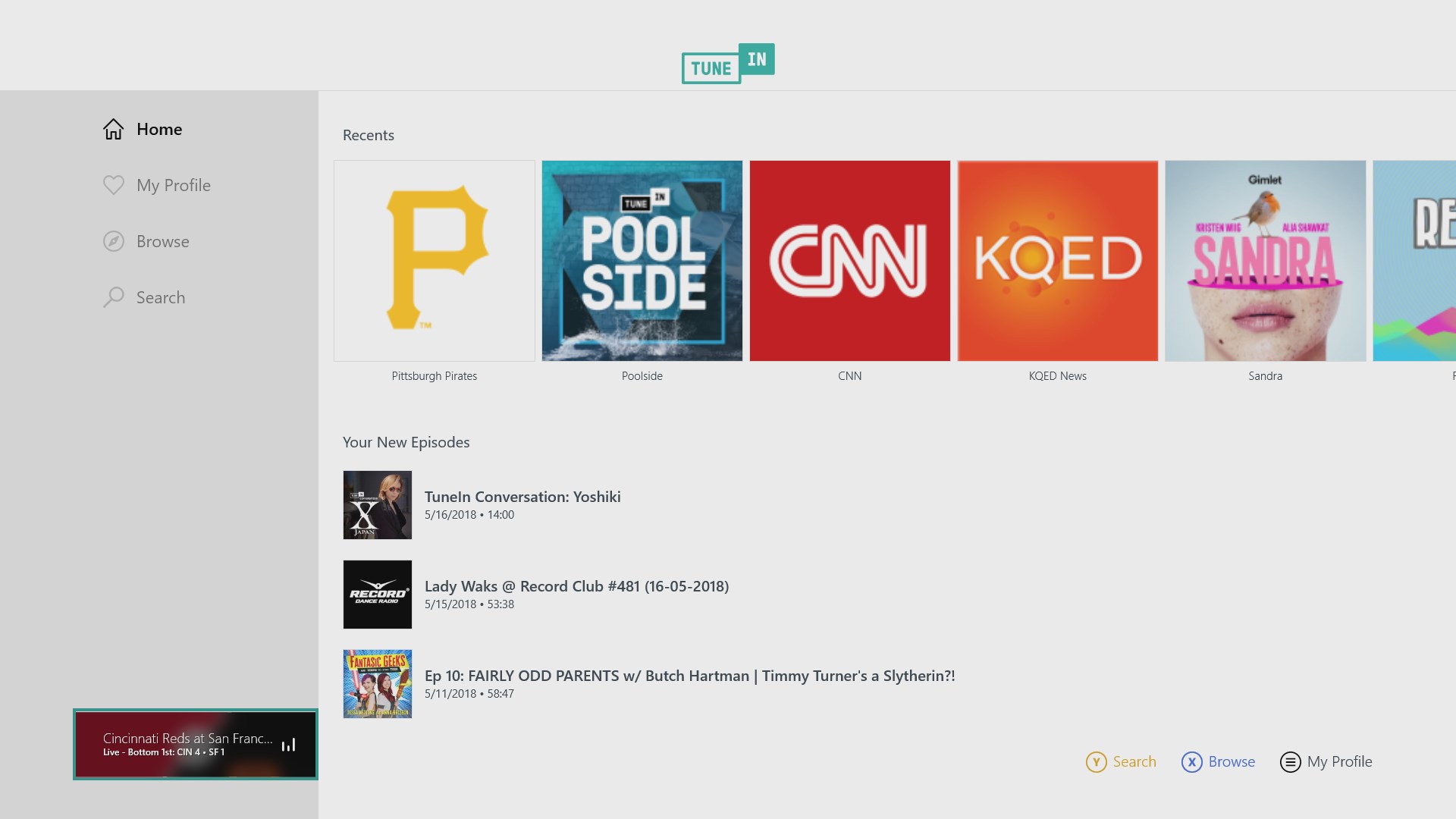The image size is (1456, 819).
Task: Click the Y Search icon at bottom right
Action: [1097, 762]
